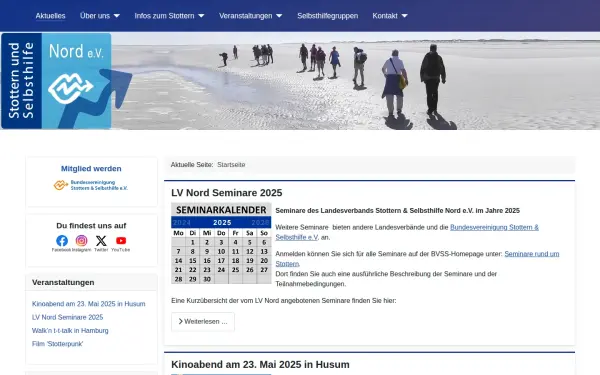Click the Startseite breadcrumb entry

pyautogui.click(x=231, y=165)
